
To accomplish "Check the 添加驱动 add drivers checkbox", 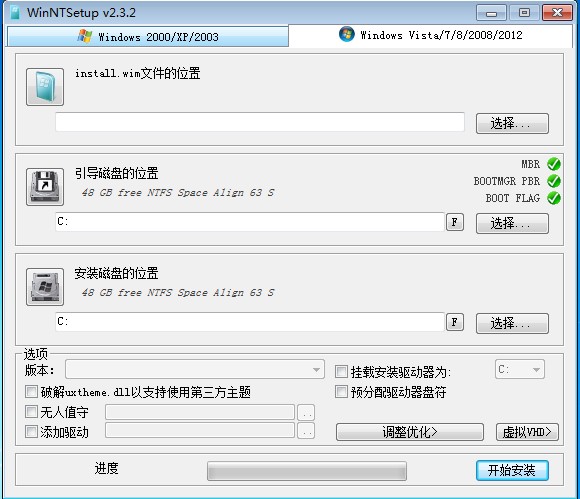I will [x=31, y=431].
